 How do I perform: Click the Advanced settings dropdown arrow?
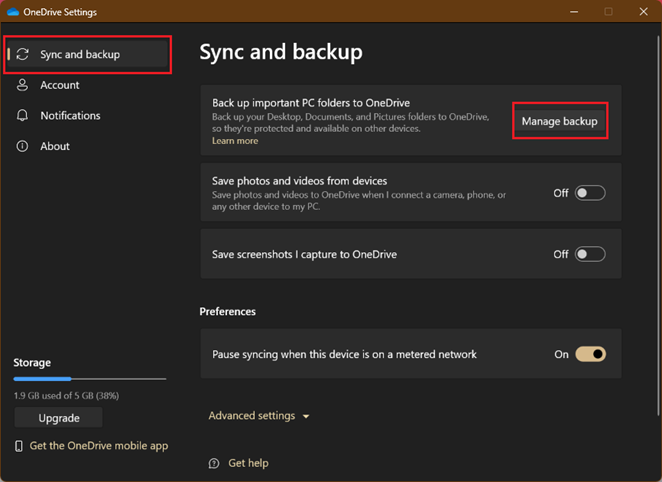[x=306, y=417]
